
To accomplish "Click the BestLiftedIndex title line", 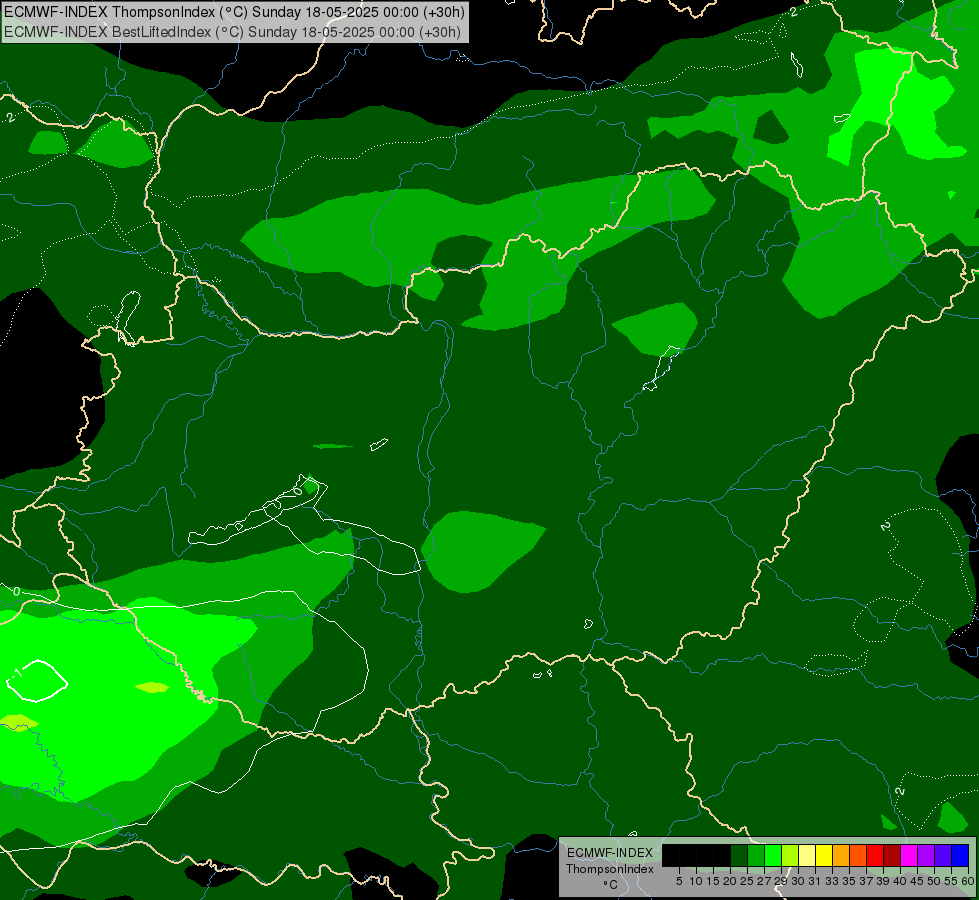I will point(232,31).
